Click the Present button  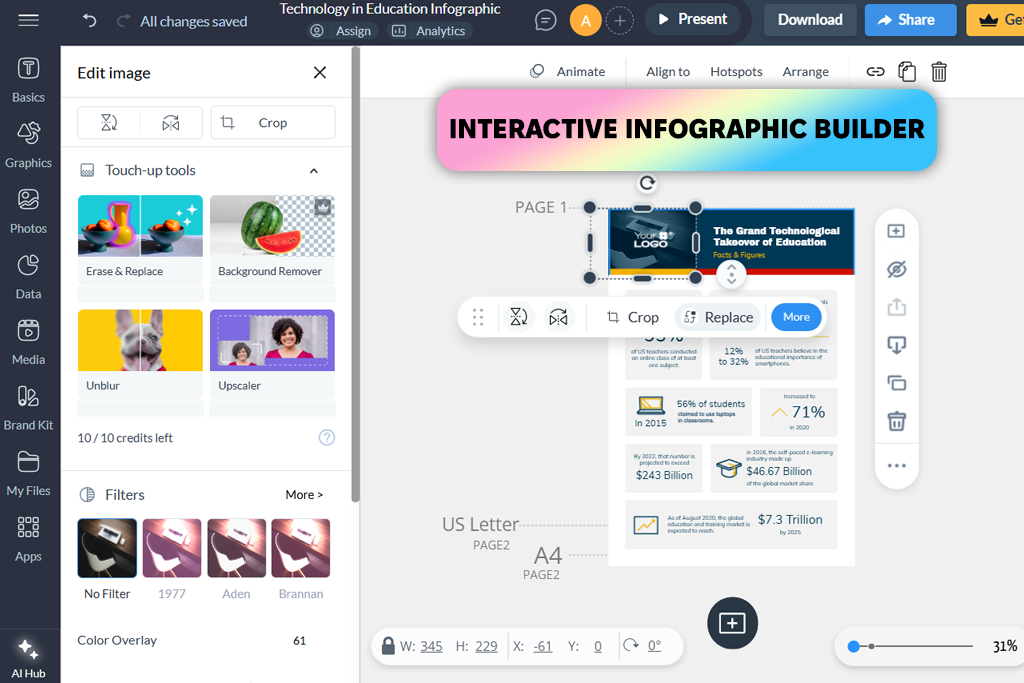tap(692, 19)
